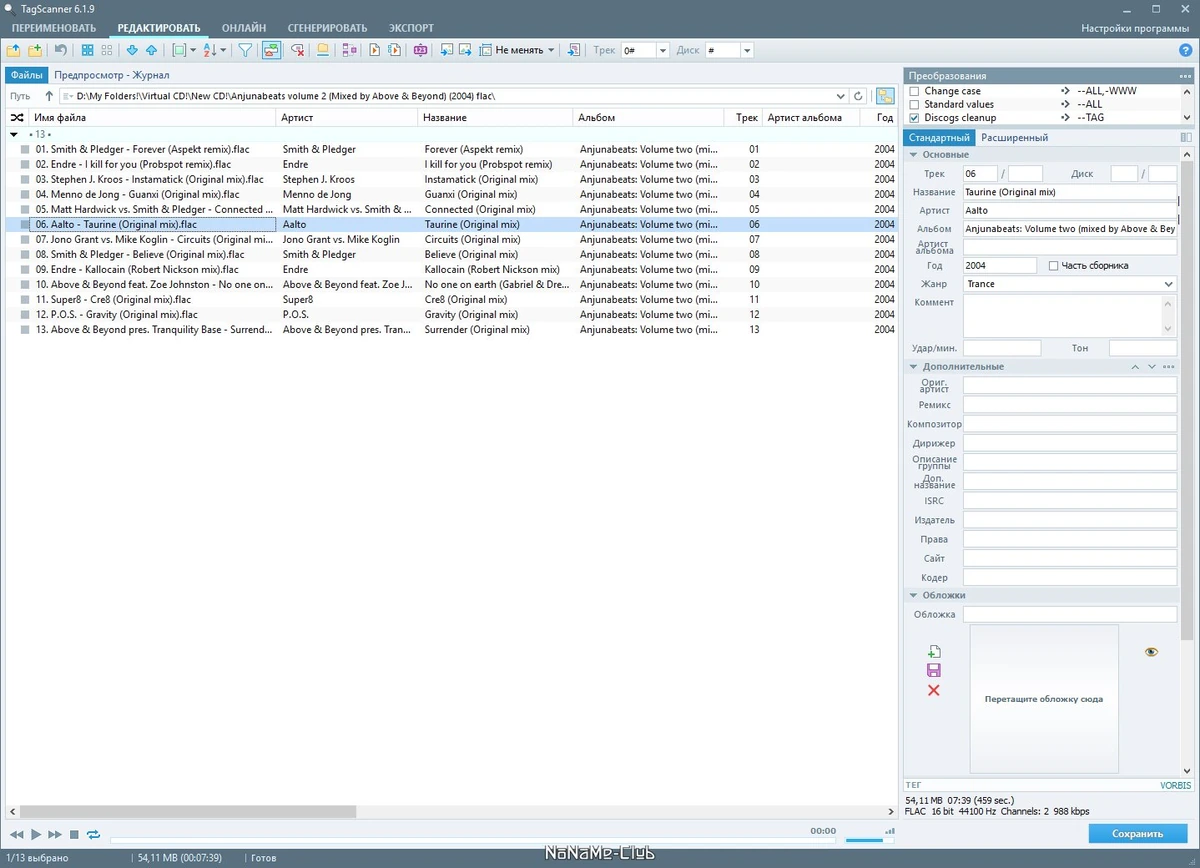Image resolution: width=1200 pixels, height=868 pixels.
Task: Toggle the eye cover preview icon
Action: point(1151,652)
